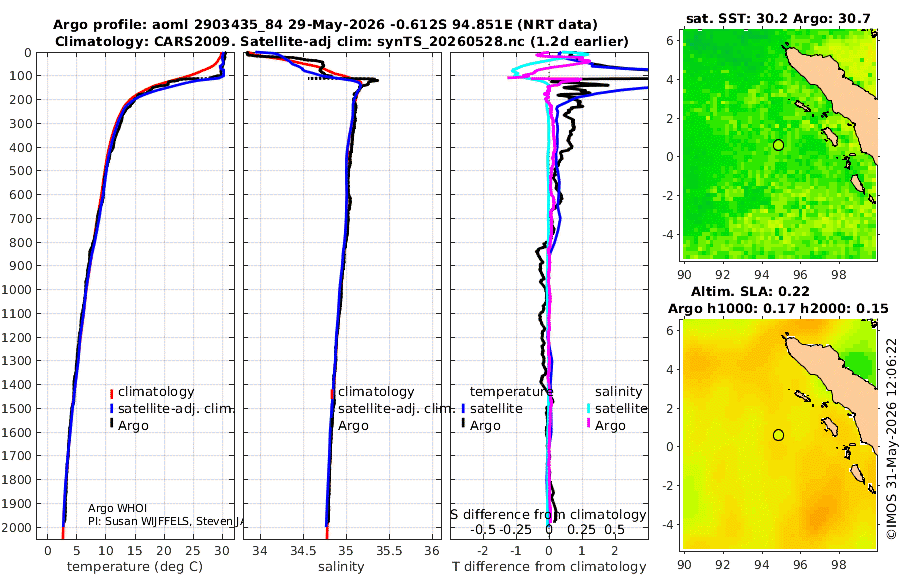Click blue temperature satellite marker in difference legend
The height and width of the screenshot is (580, 900).
pos(463,409)
